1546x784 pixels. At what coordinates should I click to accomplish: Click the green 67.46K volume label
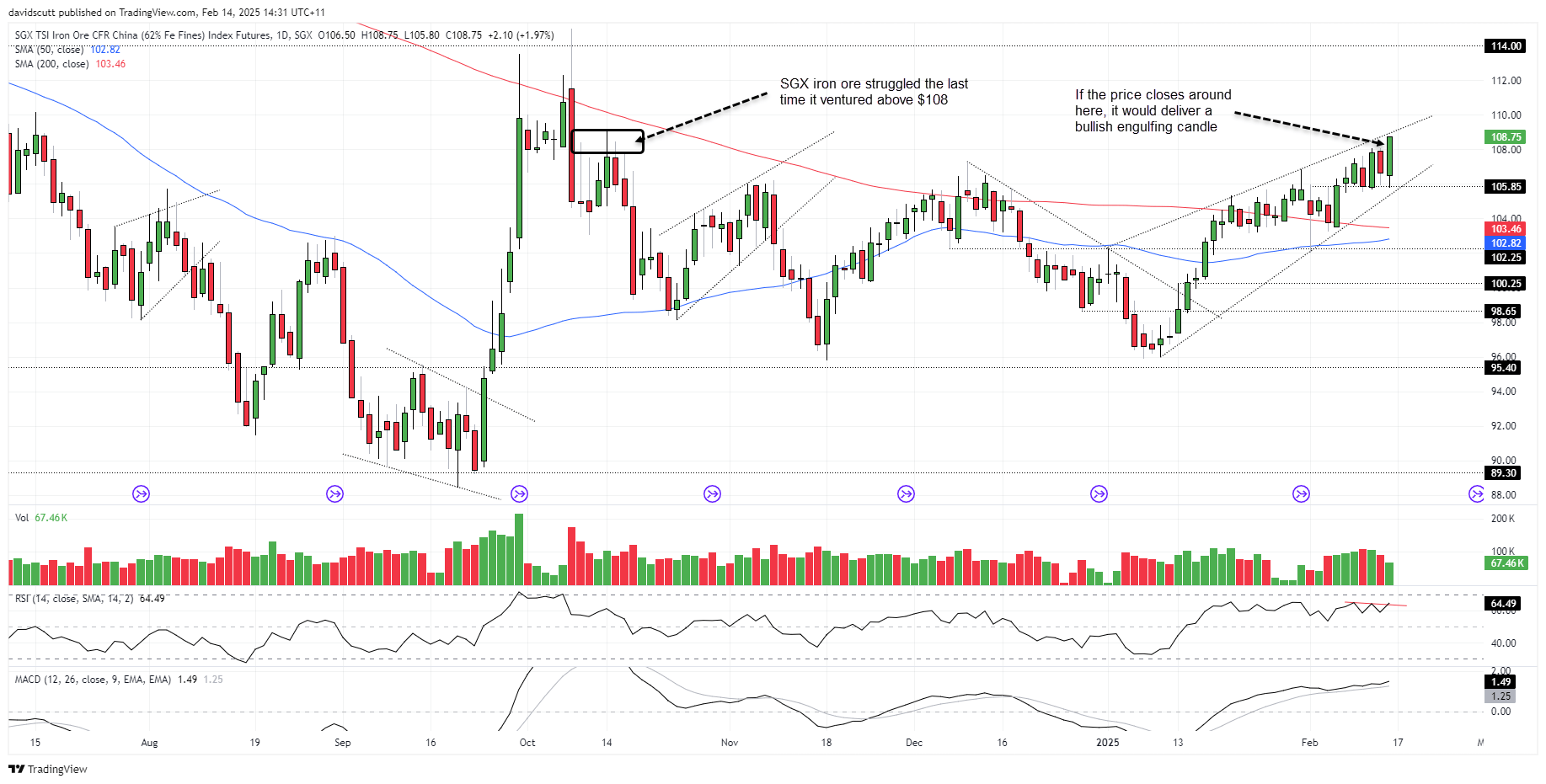[1505, 563]
